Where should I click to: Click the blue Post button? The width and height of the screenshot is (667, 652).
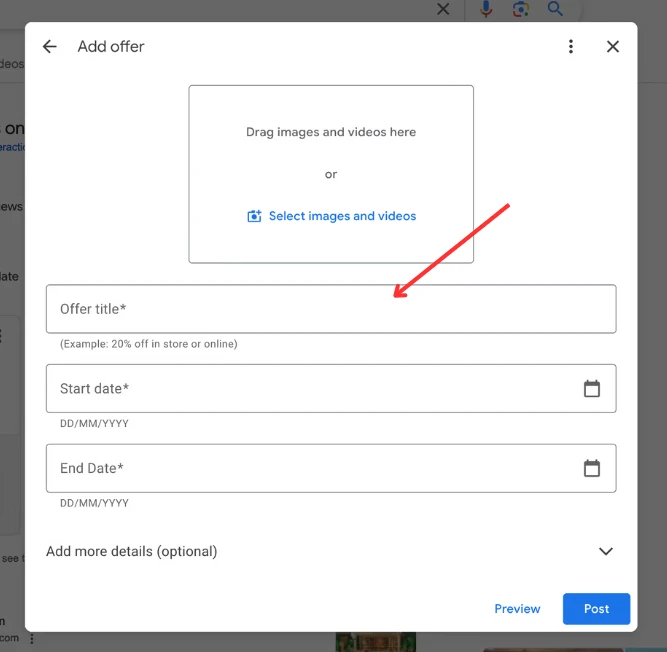pyautogui.click(x=596, y=609)
